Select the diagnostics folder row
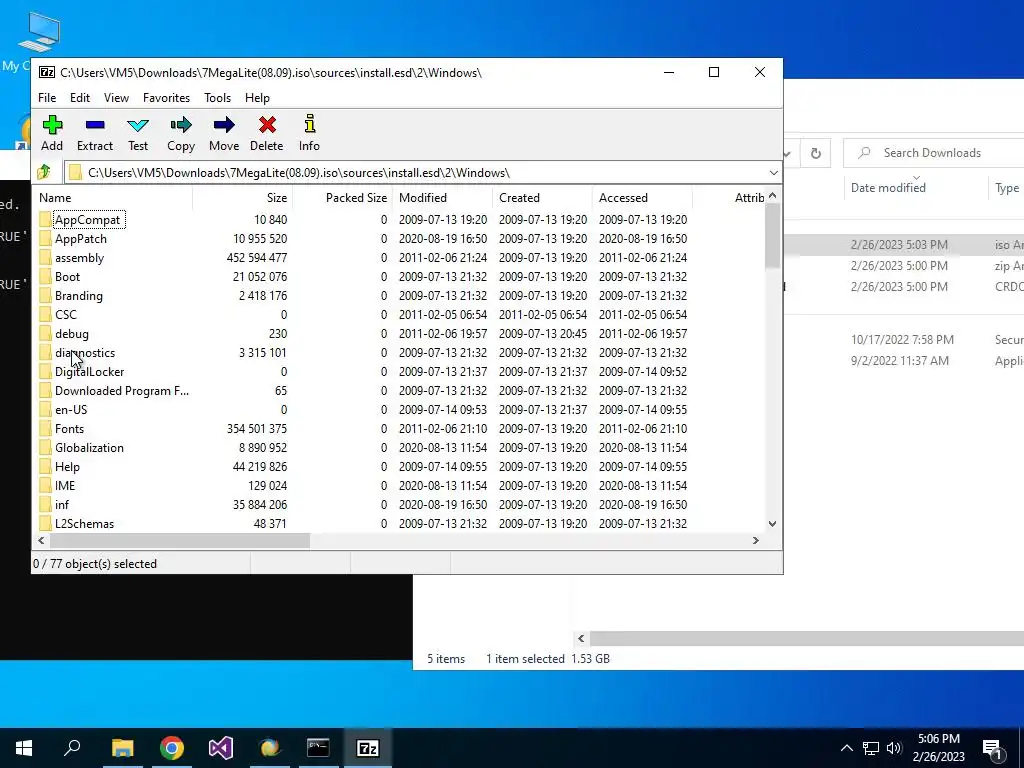 tap(399, 353)
